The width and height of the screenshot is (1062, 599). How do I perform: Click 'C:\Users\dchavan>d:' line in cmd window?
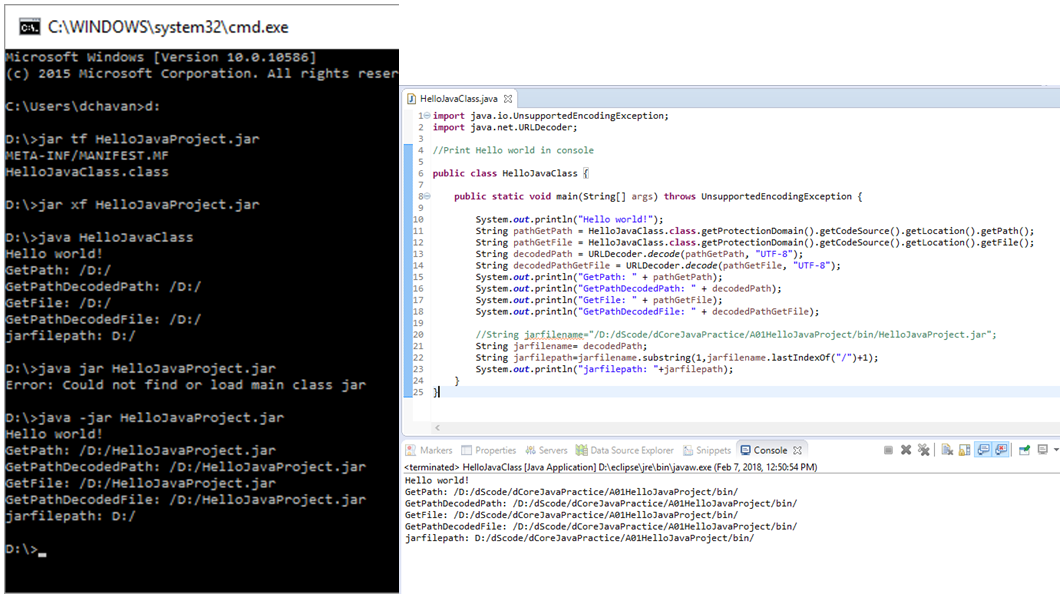[83, 106]
